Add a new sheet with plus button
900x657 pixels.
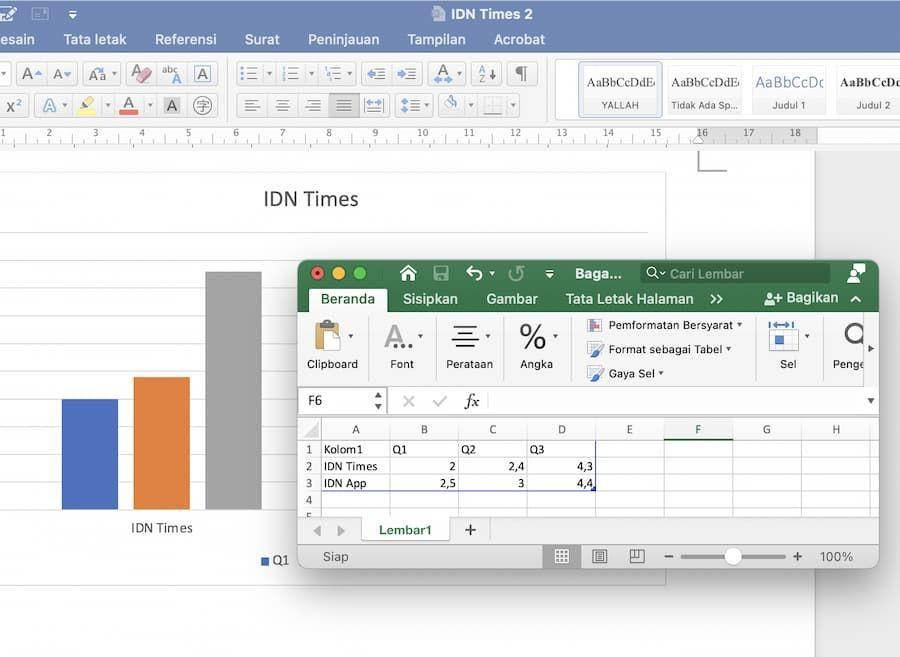click(x=470, y=530)
